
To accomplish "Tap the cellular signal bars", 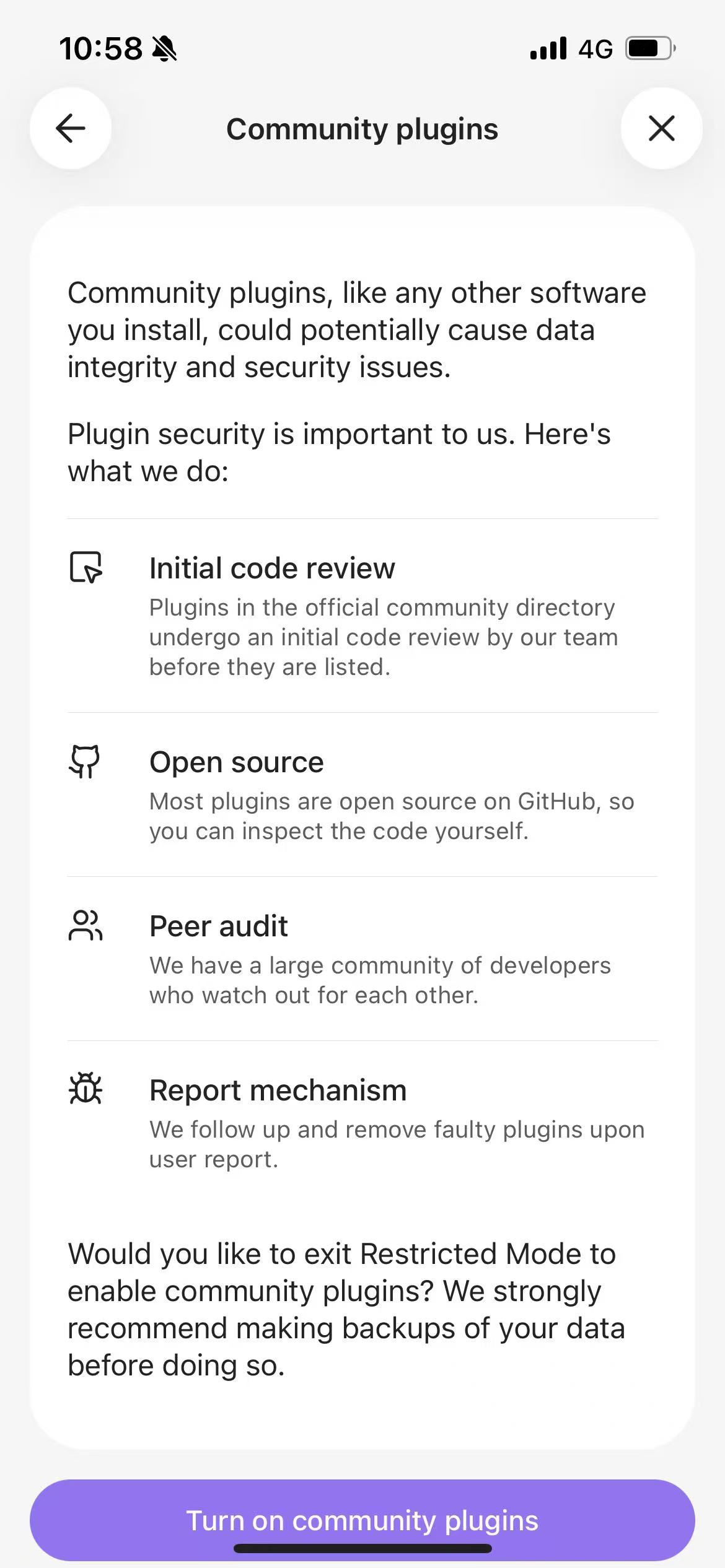I will click(548, 48).
